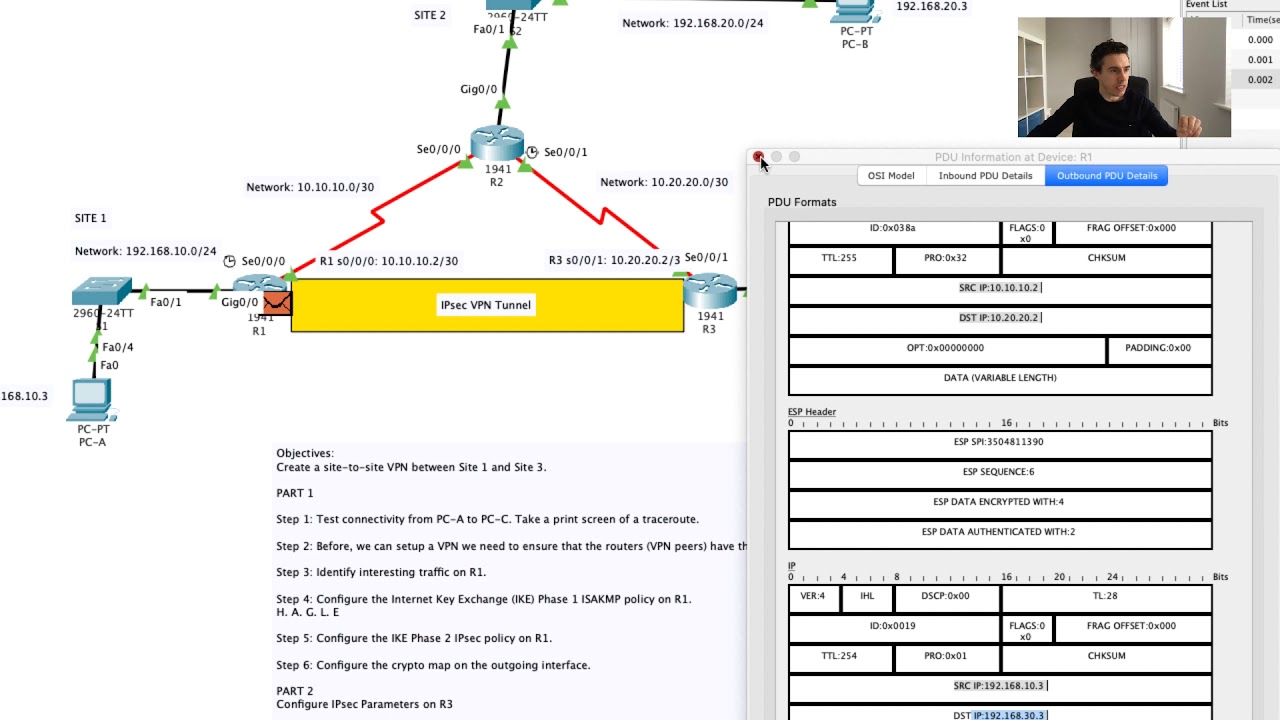Screen dimensions: 1280x720
Task: Click Step 6 crypto map text
Action: tap(433, 665)
